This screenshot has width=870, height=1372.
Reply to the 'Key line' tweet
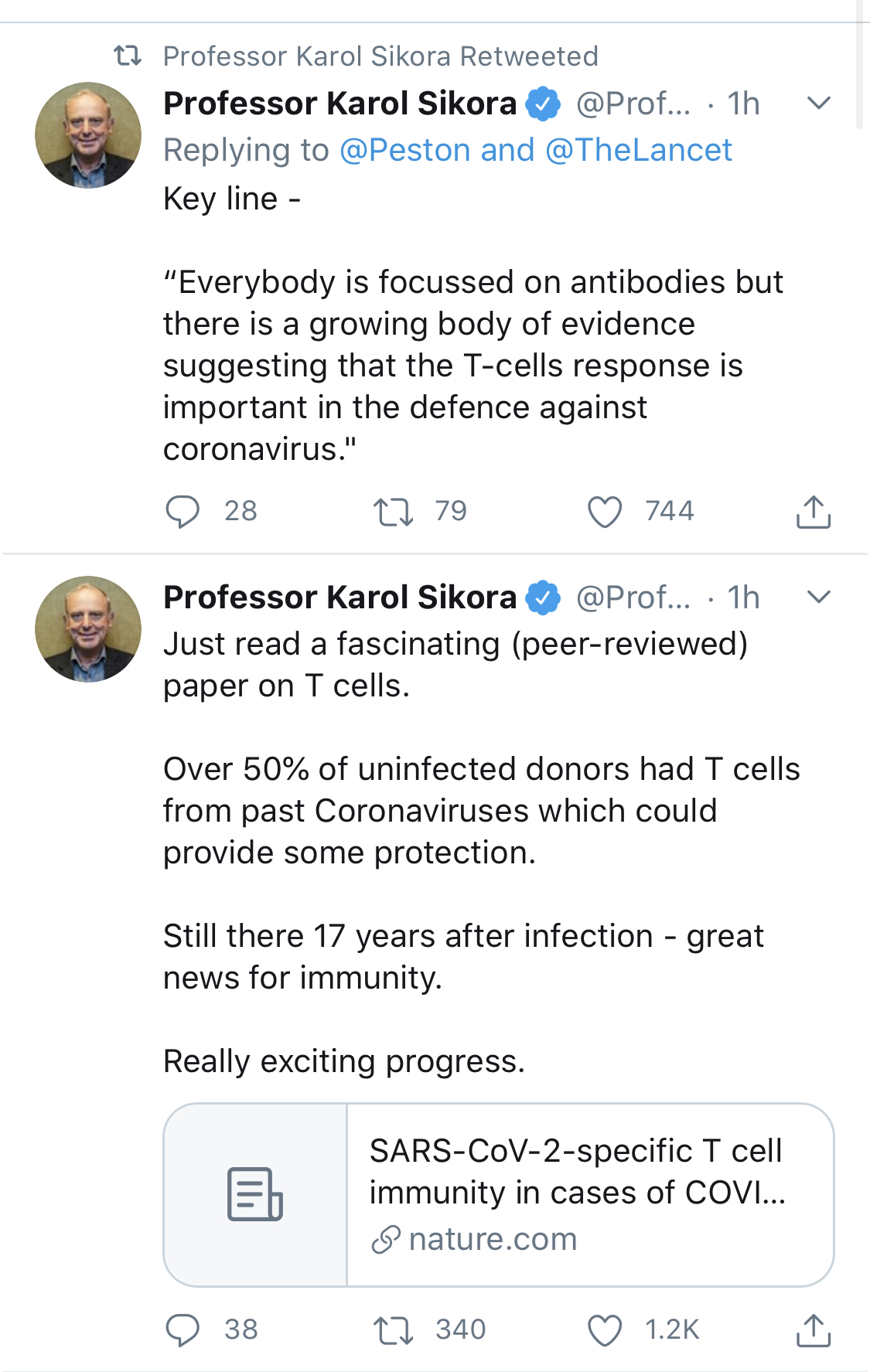183,512
